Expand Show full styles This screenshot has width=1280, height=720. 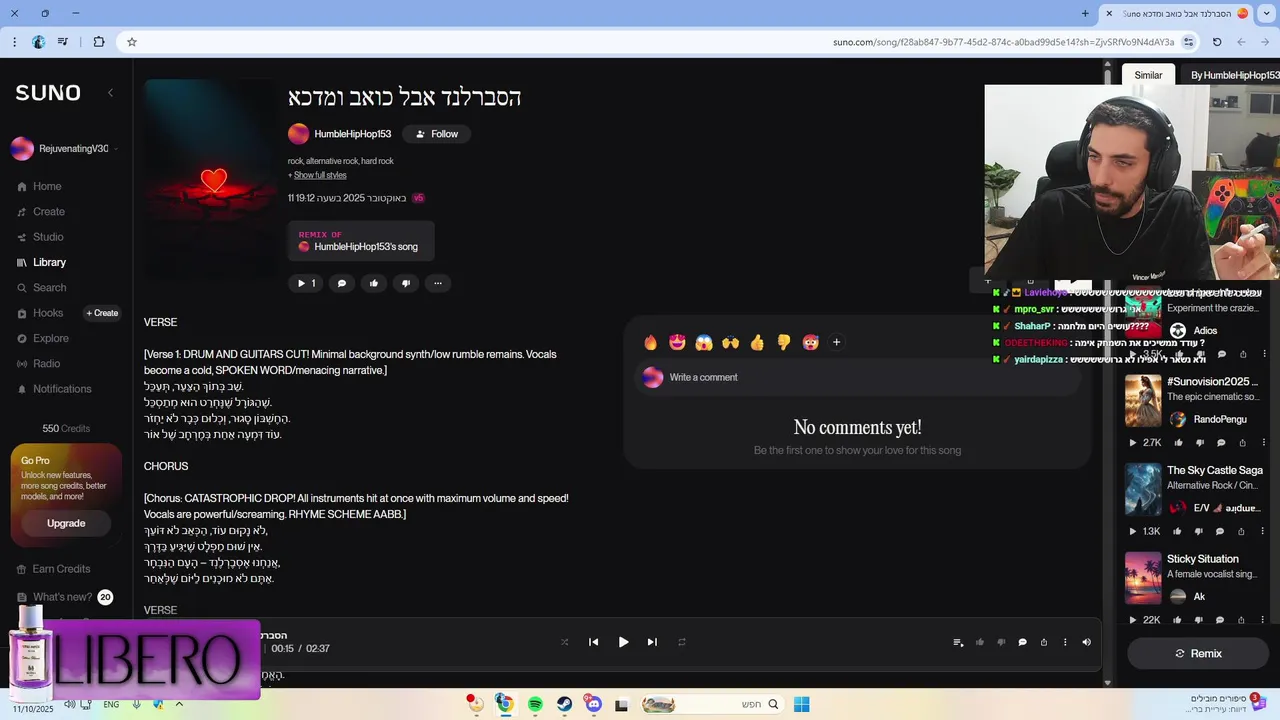tap(319, 175)
